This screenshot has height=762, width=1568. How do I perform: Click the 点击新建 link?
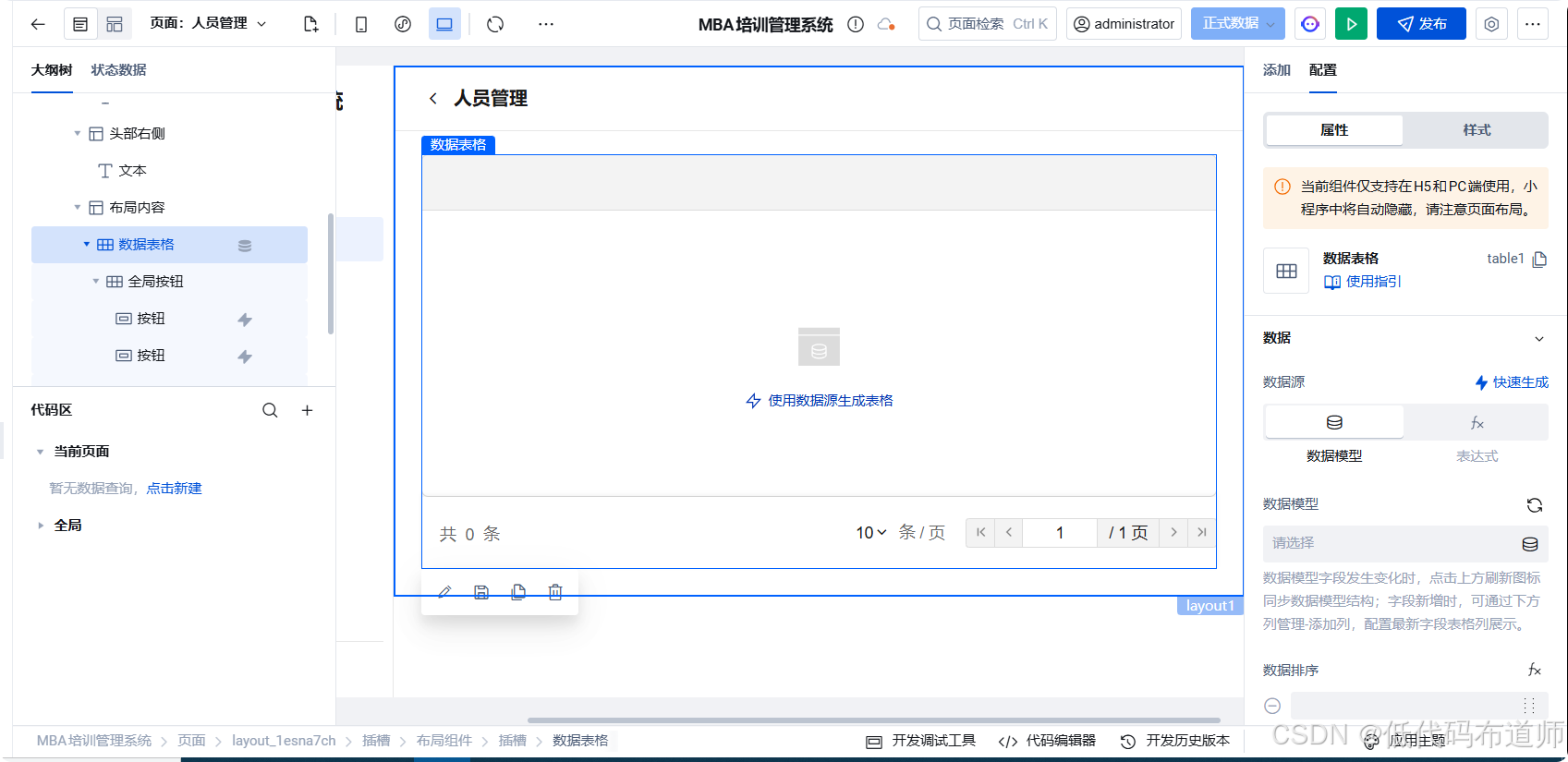coord(174,489)
